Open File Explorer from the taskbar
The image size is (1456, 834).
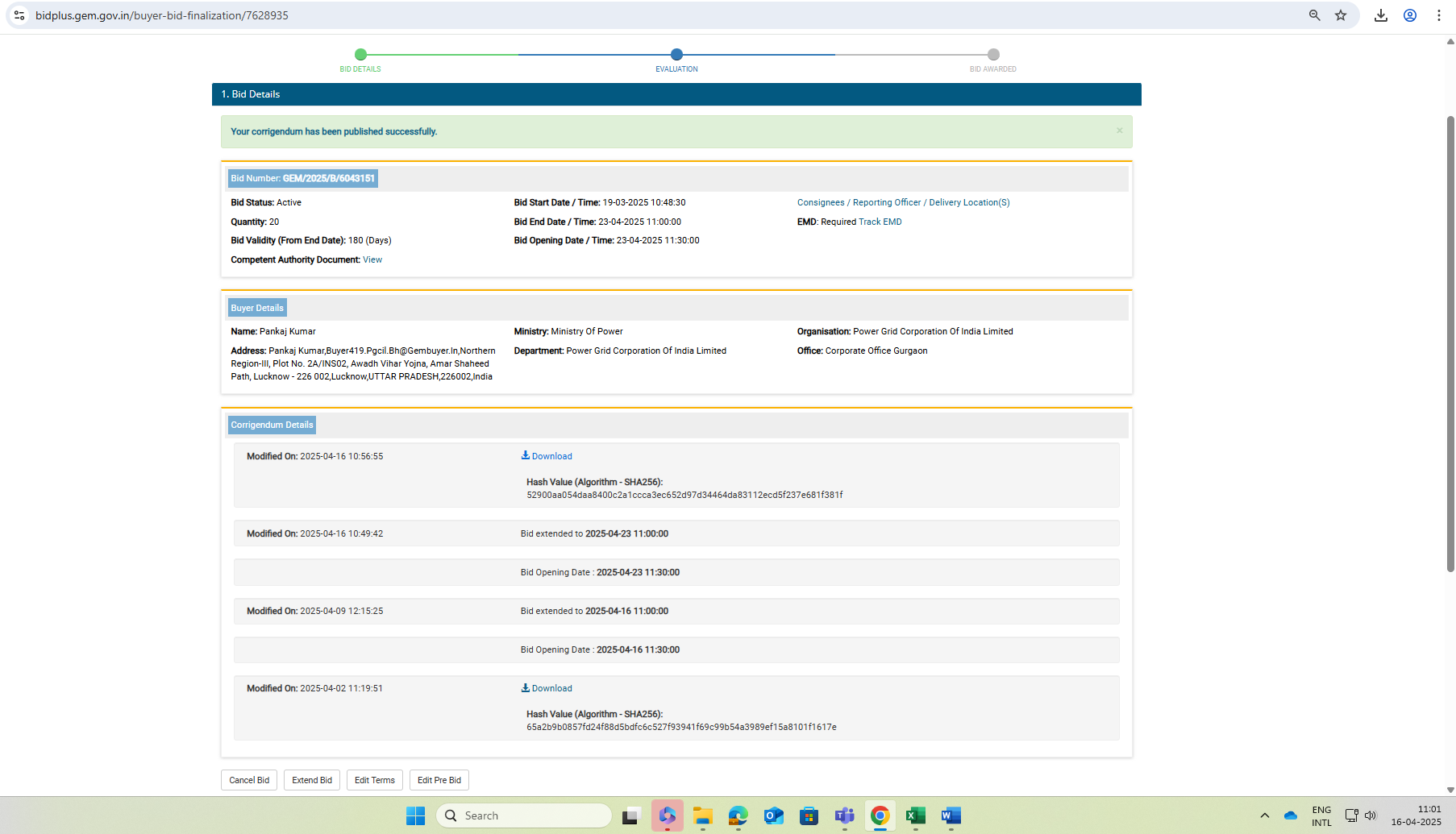(703, 815)
